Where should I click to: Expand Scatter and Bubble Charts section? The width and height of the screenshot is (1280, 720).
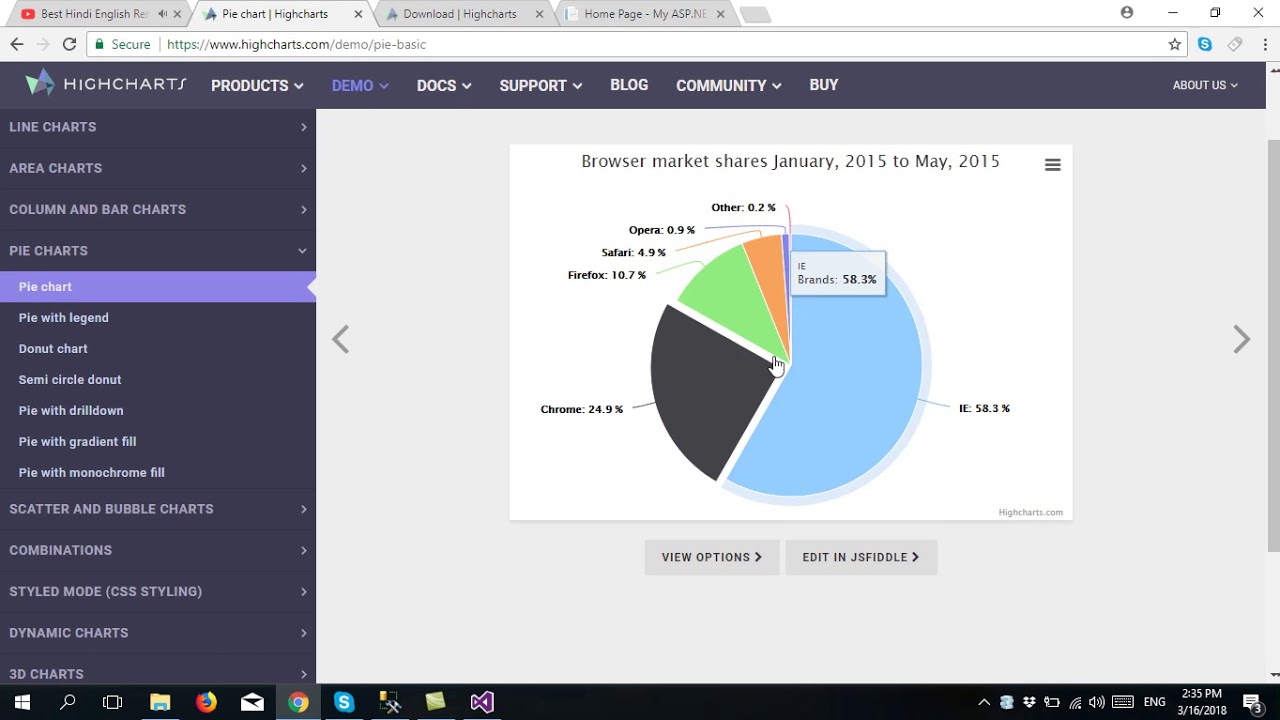pos(158,509)
